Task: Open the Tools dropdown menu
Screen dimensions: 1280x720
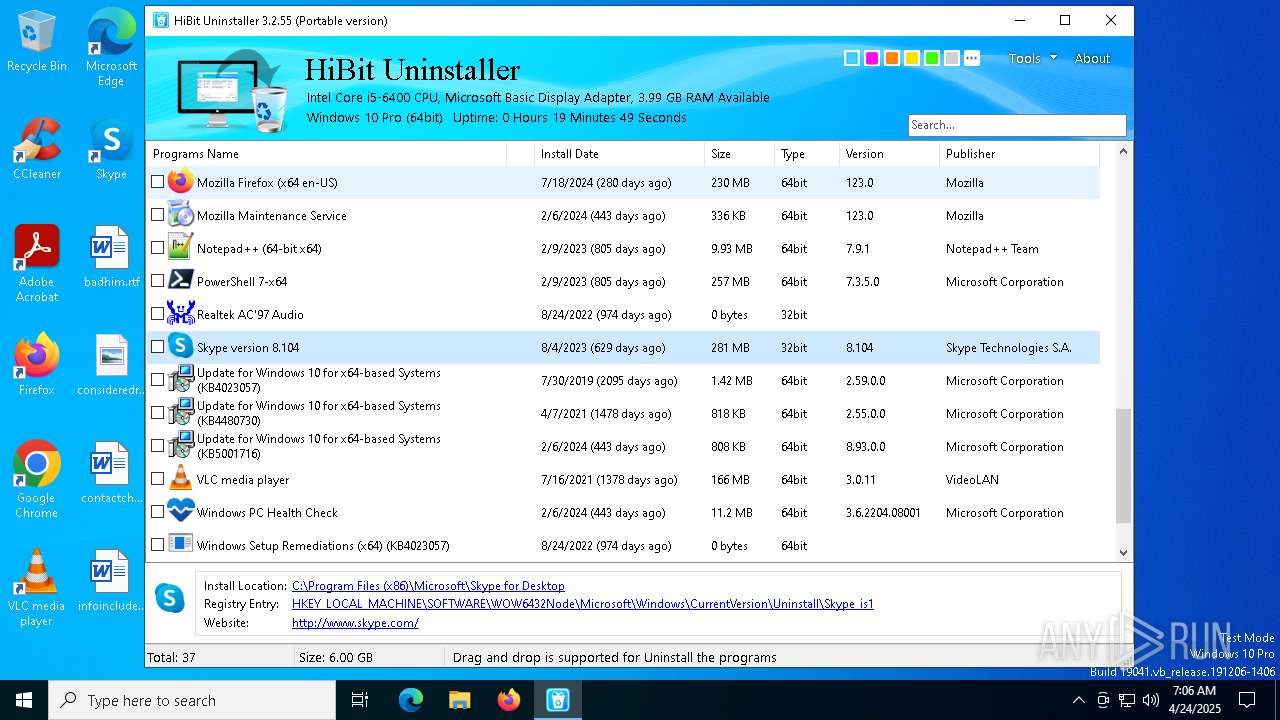Action: pos(1032,58)
